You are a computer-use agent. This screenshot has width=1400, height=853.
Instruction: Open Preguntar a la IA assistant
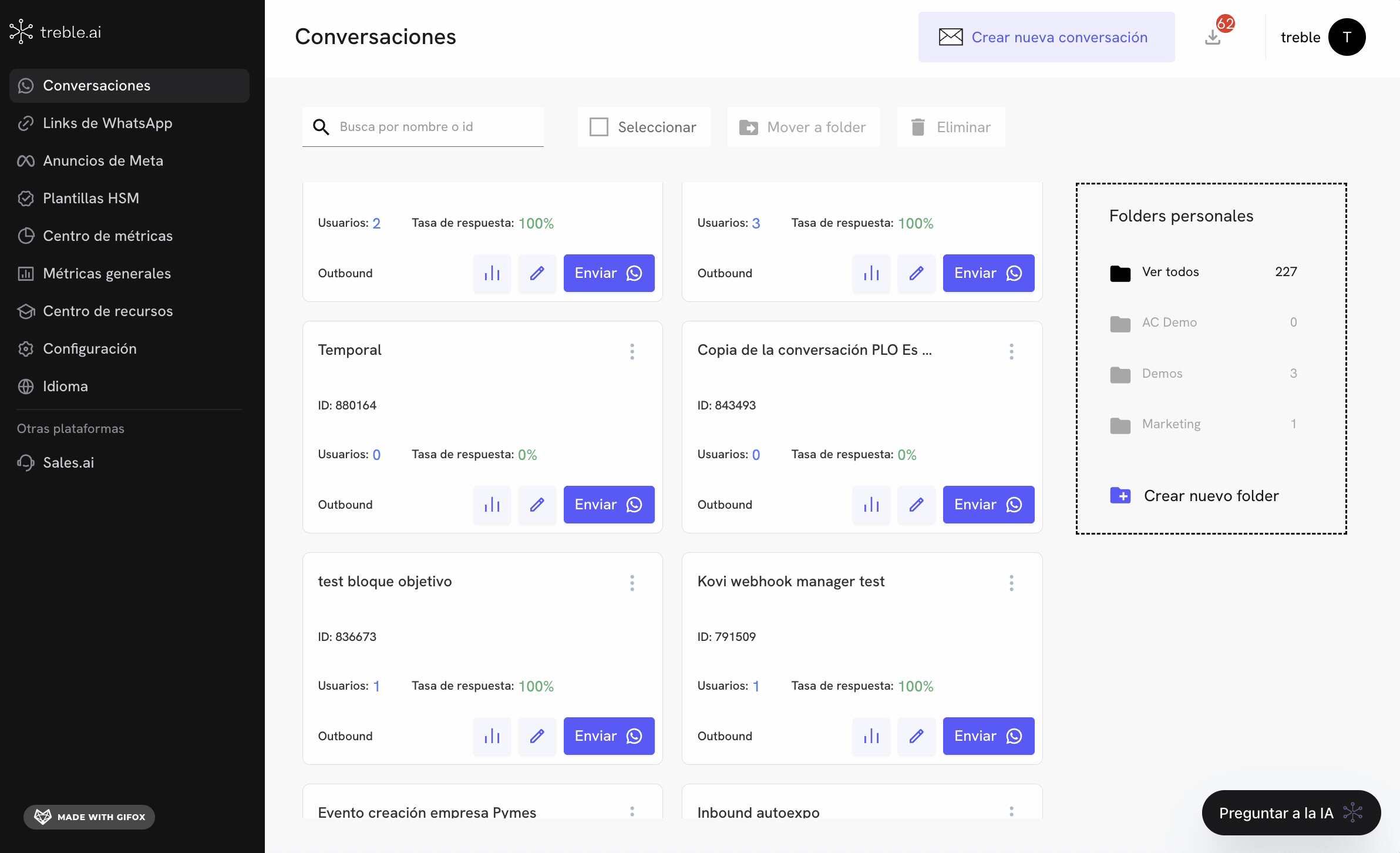(x=1290, y=812)
